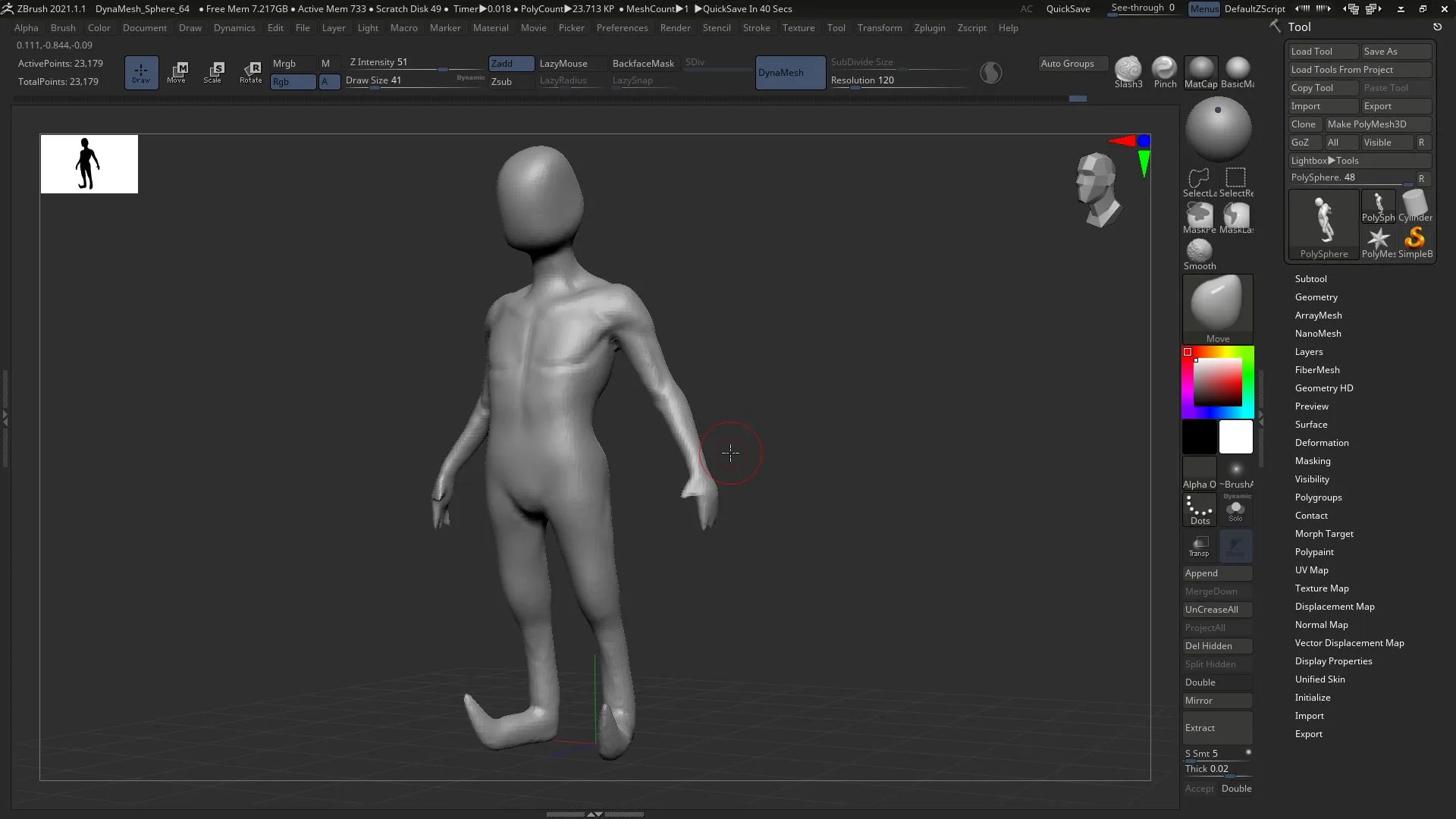Select the Scale tool

coord(214,72)
